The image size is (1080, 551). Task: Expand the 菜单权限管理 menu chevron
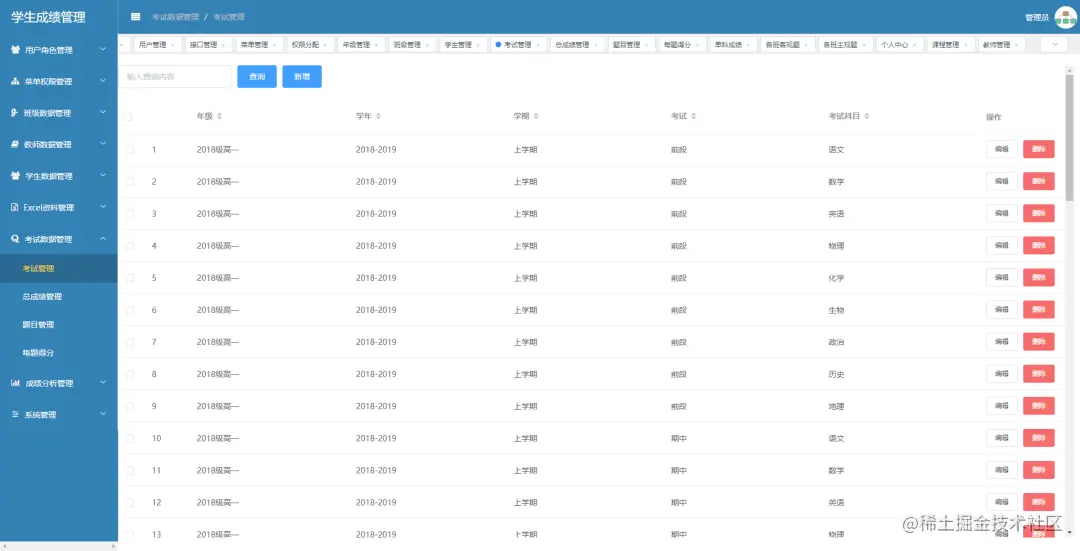click(x=103, y=81)
